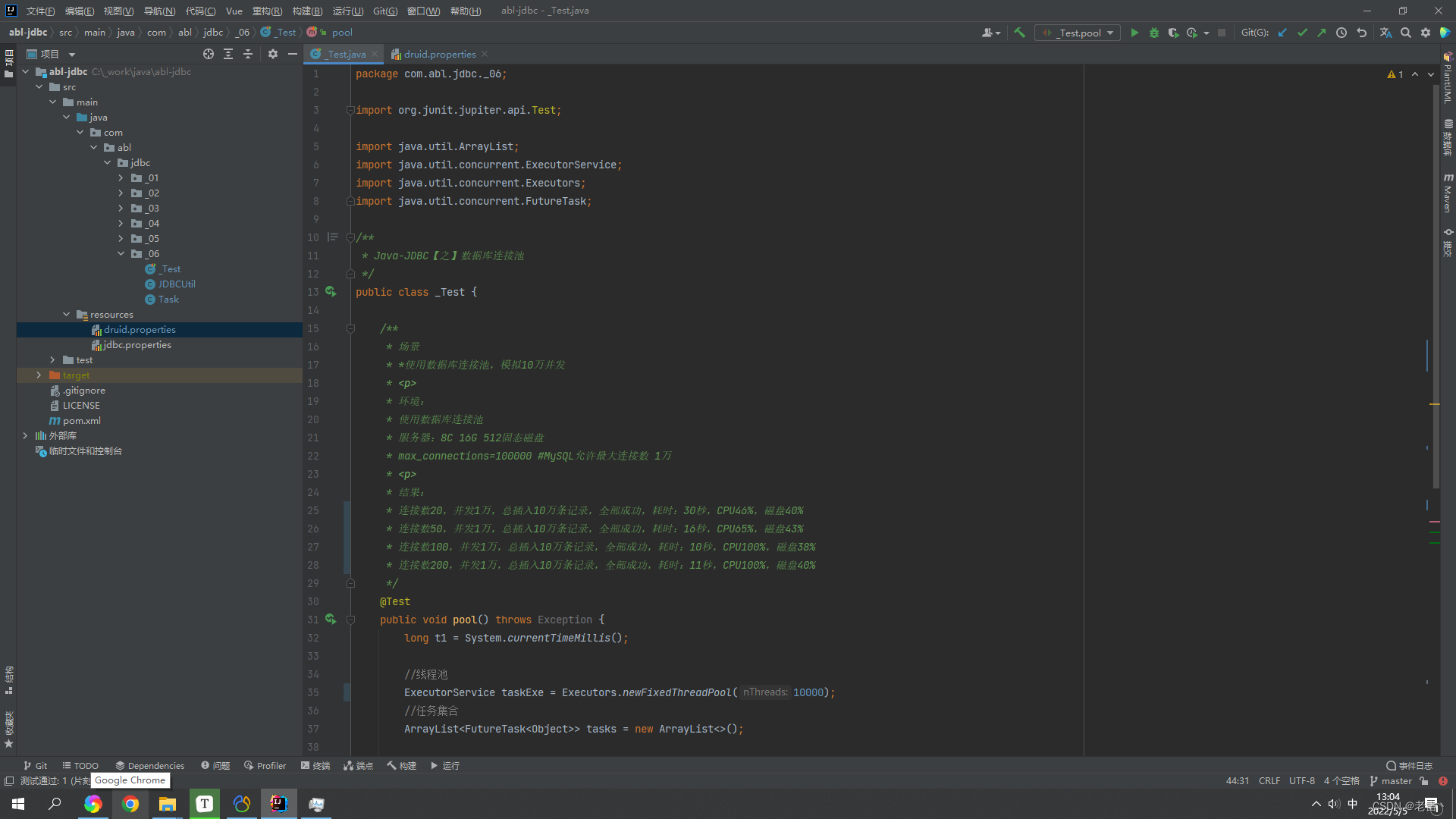Open the translate plugin icon

pyautogui.click(x=1385, y=33)
